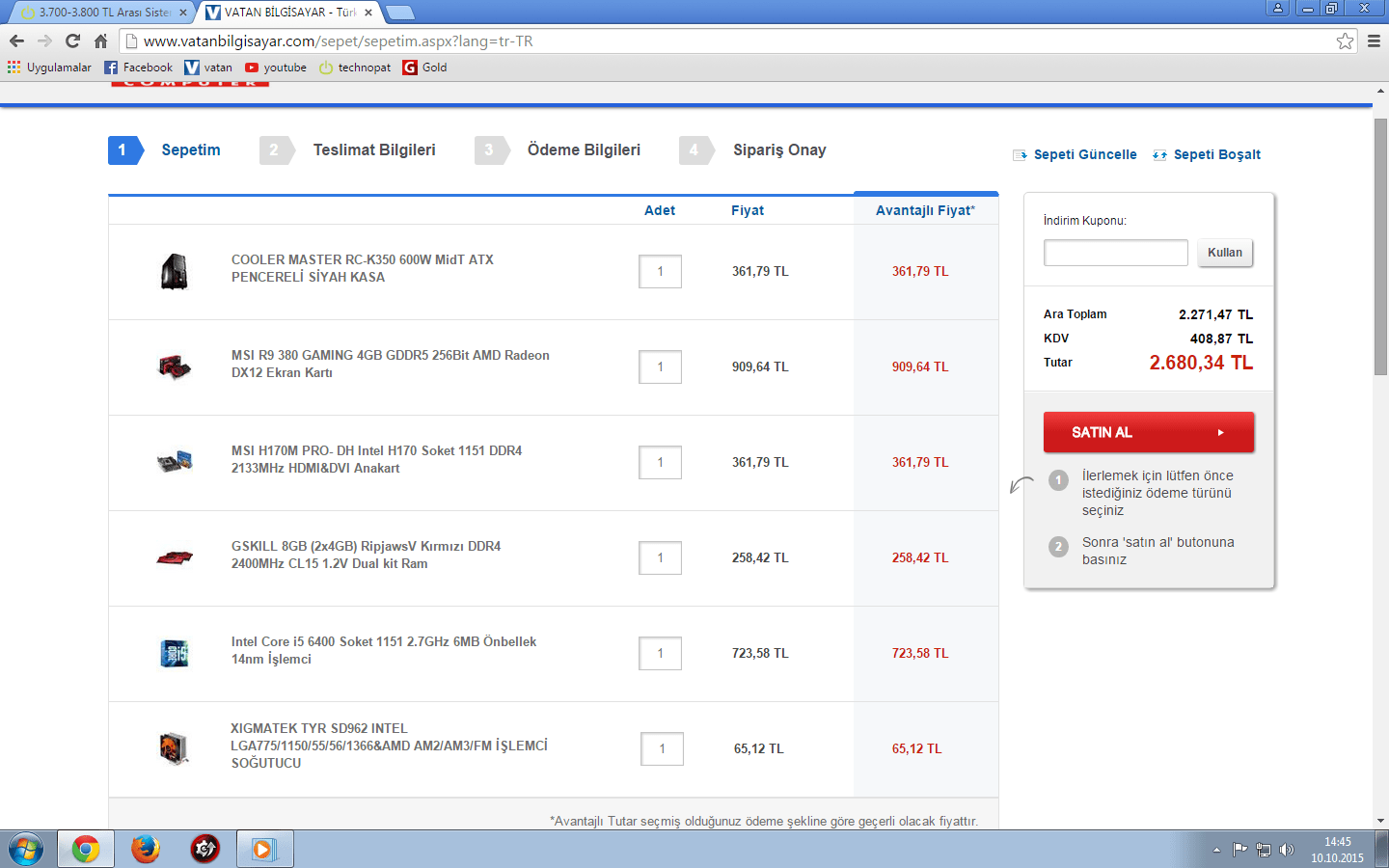Edit quantity for the Intel Core i5
This screenshot has height=868, width=1389.
[x=660, y=653]
